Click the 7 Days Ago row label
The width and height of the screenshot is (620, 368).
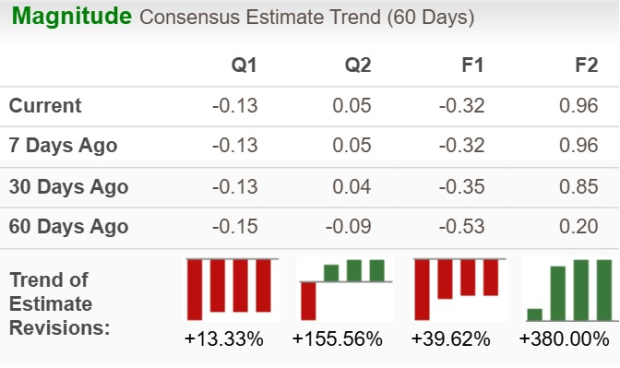pyautogui.click(x=63, y=145)
